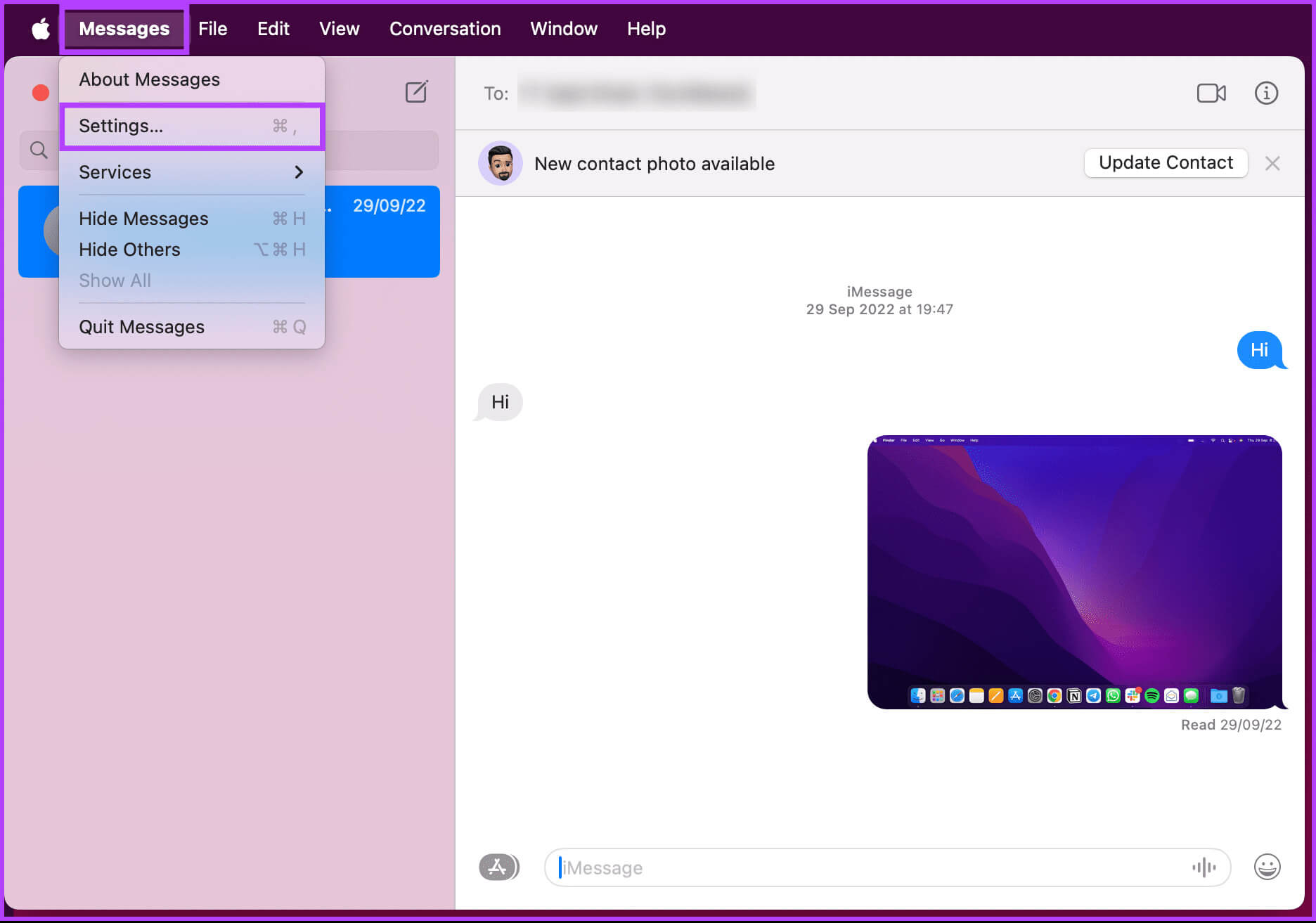The width and height of the screenshot is (1316, 923).
Task: Expand the Services submenu
Action: point(192,172)
